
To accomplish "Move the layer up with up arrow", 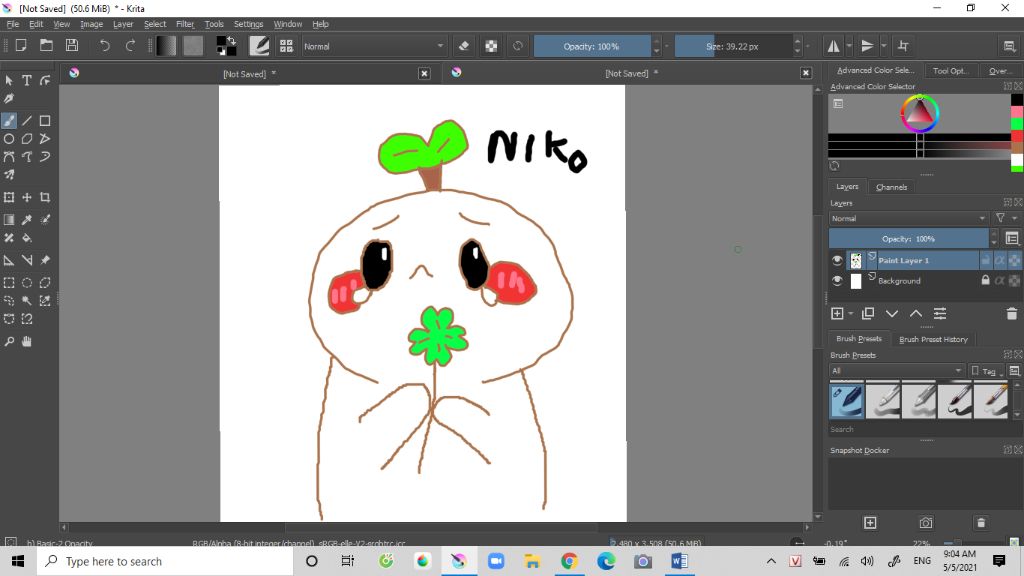I will [916, 314].
